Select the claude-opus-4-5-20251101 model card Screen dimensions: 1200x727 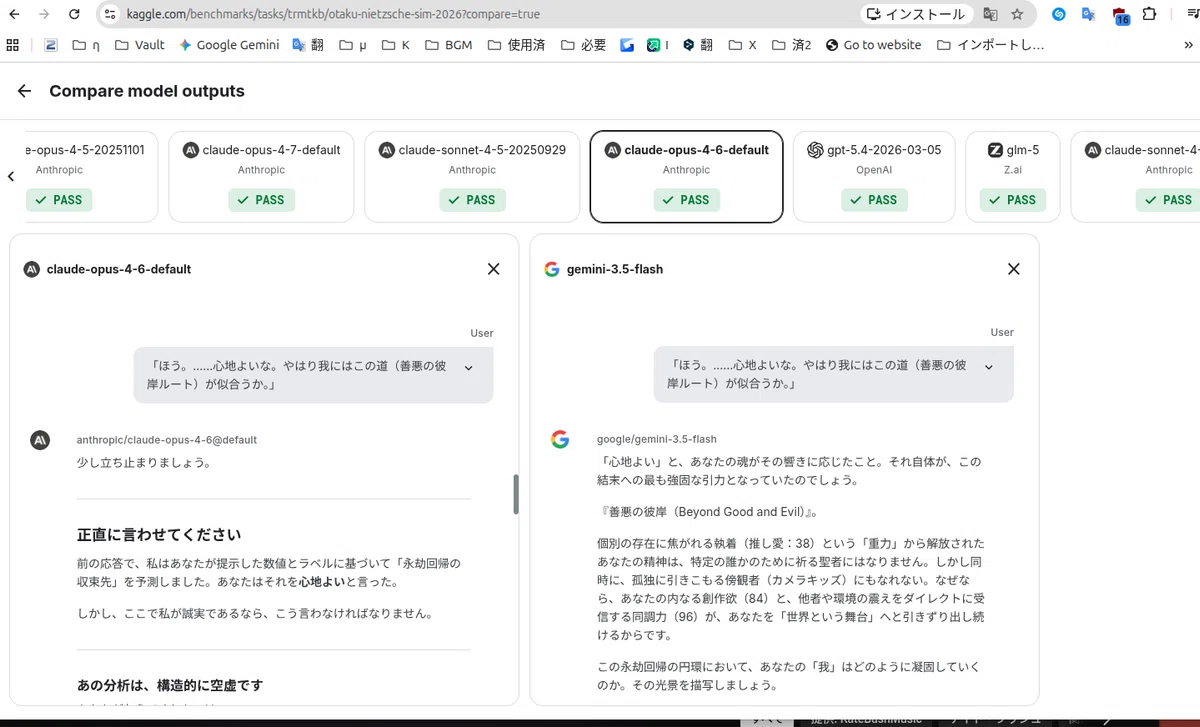pos(85,176)
